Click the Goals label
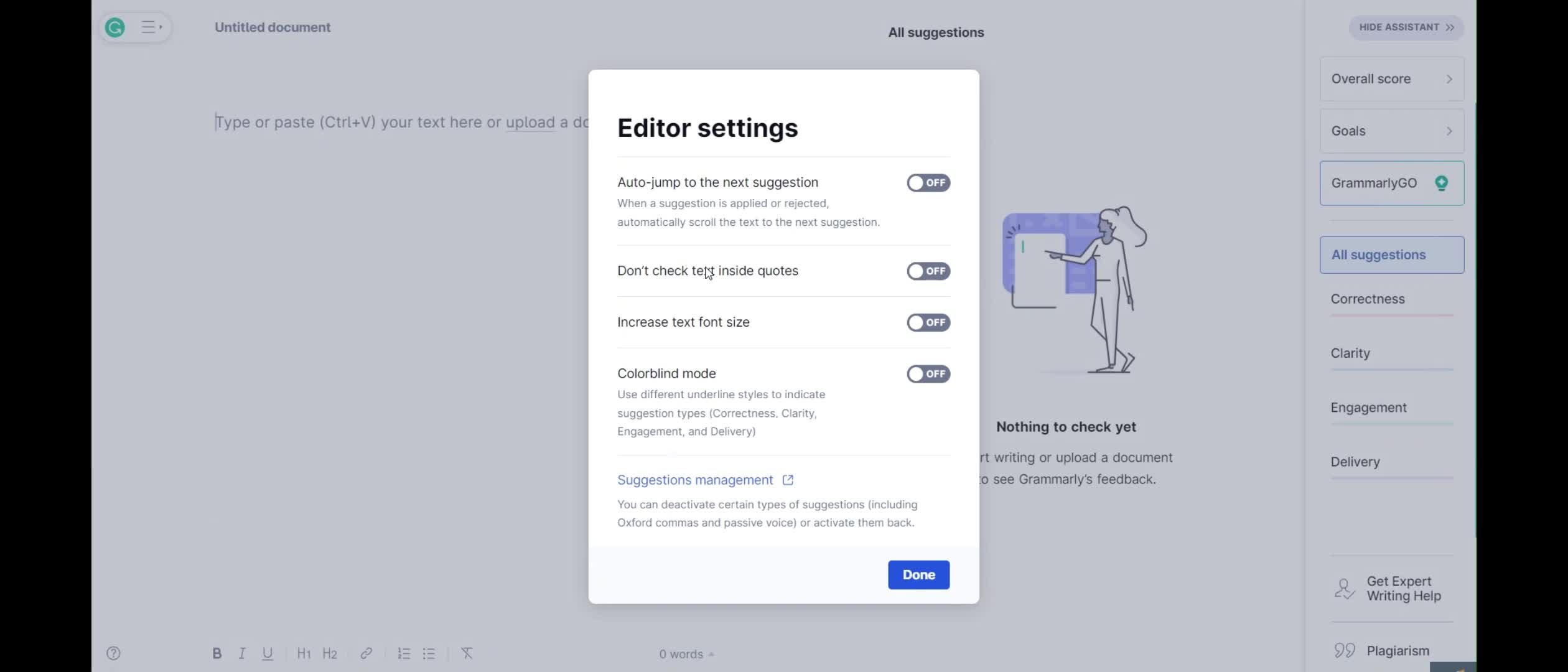The image size is (1568, 672). [x=1348, y=131]
